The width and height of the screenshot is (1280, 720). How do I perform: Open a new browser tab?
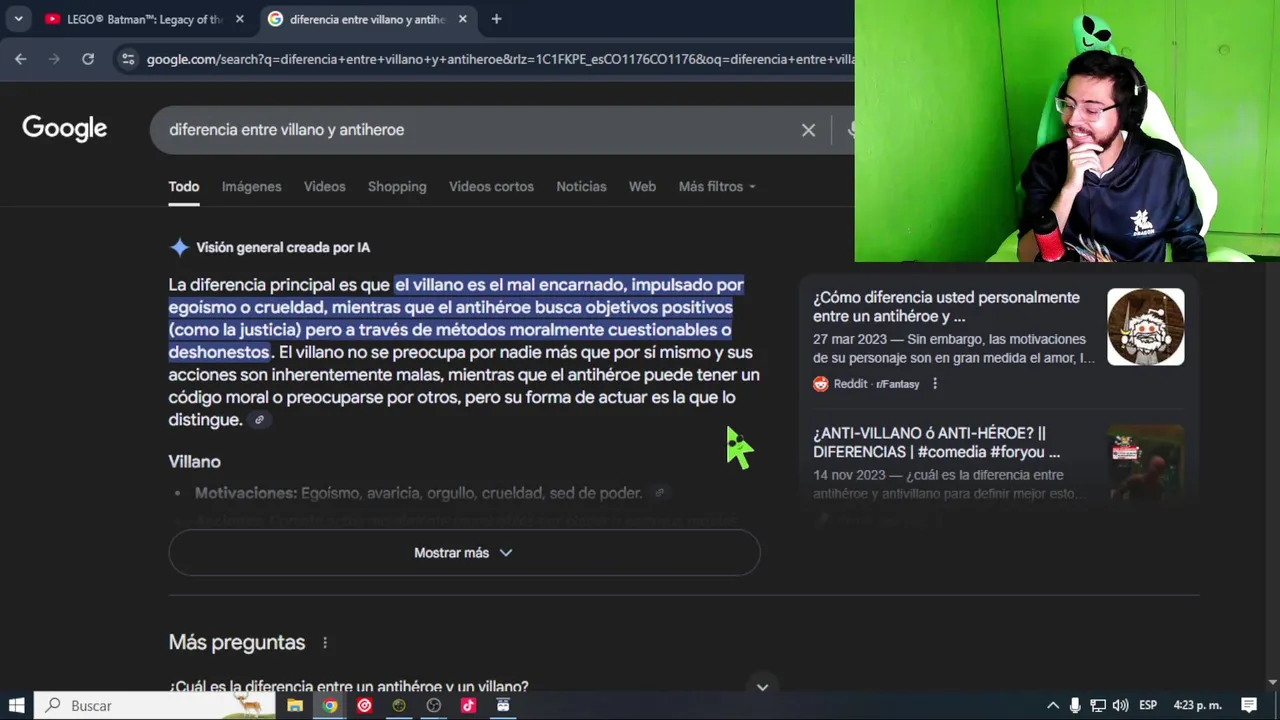tap(496, 19)
